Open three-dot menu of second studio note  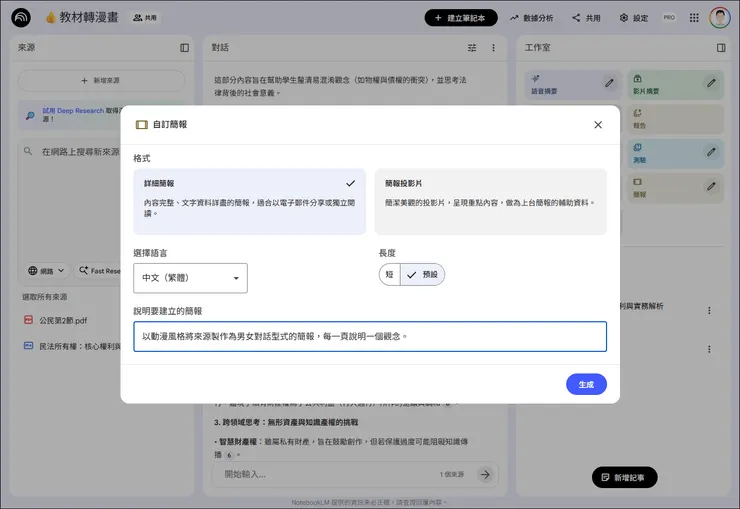point(709,349)
